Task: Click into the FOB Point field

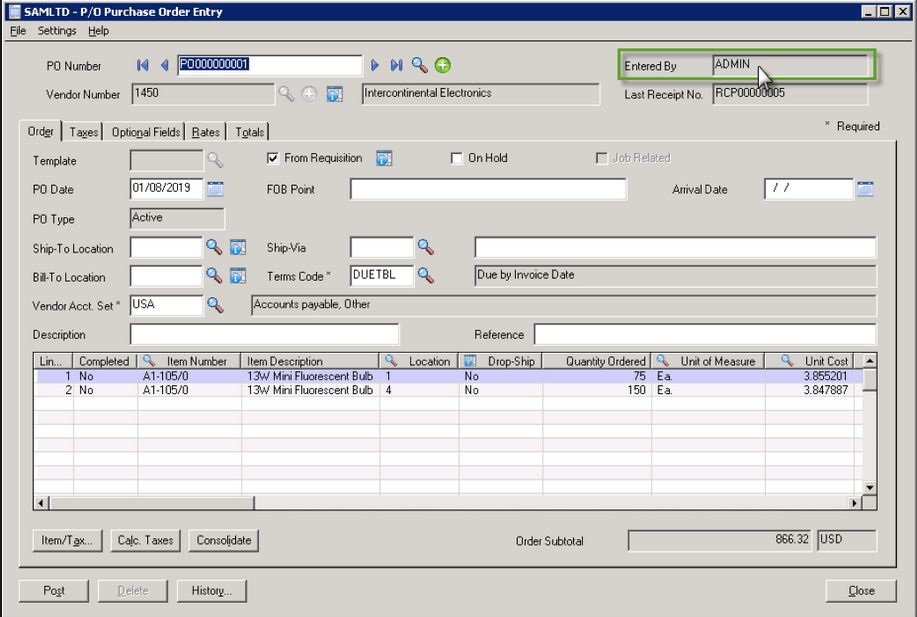Action: 488,189
